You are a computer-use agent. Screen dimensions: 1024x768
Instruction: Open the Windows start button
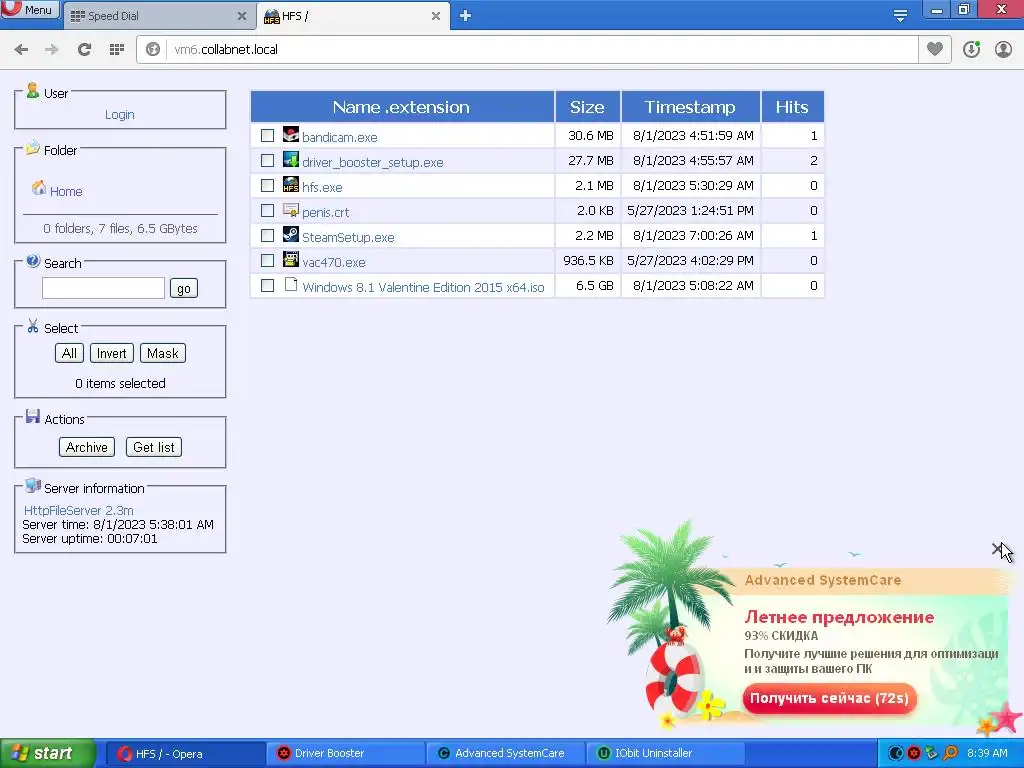(46, 754)
